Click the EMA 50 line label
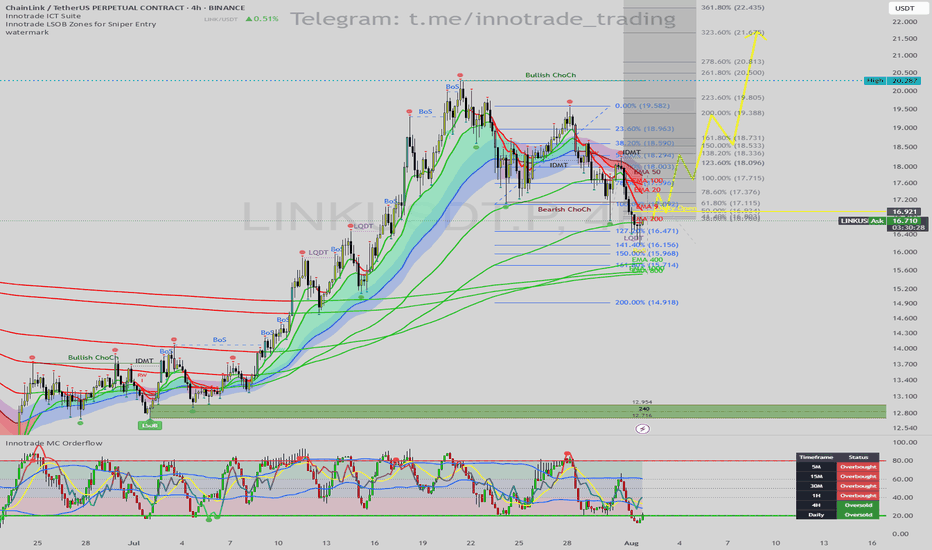This screenshot has height=550, width=932. click(x=647, y=172)
